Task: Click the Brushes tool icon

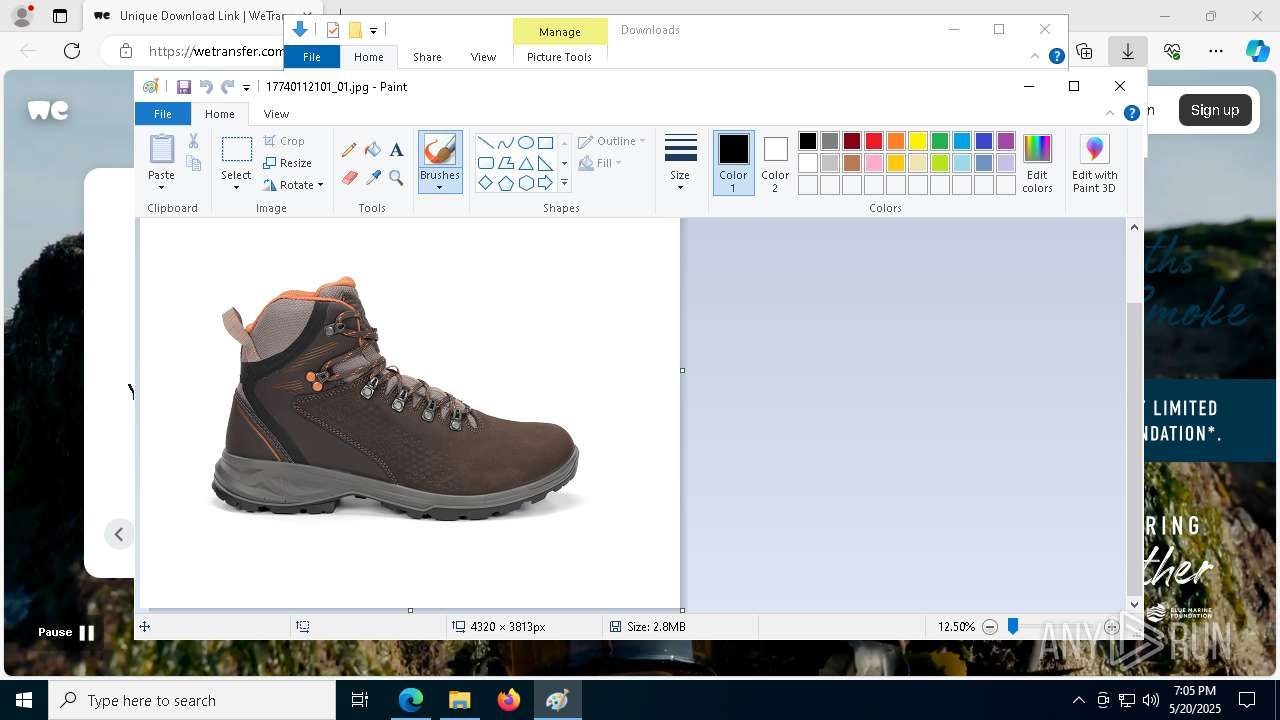Action: click(440, 150)
